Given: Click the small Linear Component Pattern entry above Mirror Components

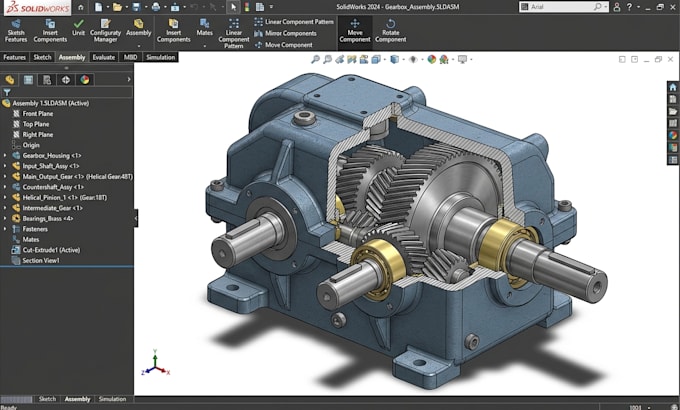Looking at the screenshot, I should [x=294, y=22].
